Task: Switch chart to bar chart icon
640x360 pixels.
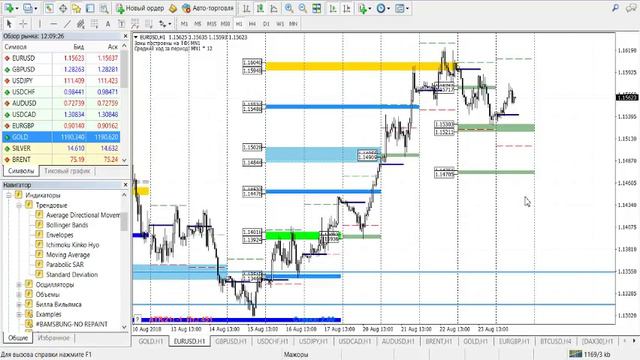Action: [x=247, y=8]
